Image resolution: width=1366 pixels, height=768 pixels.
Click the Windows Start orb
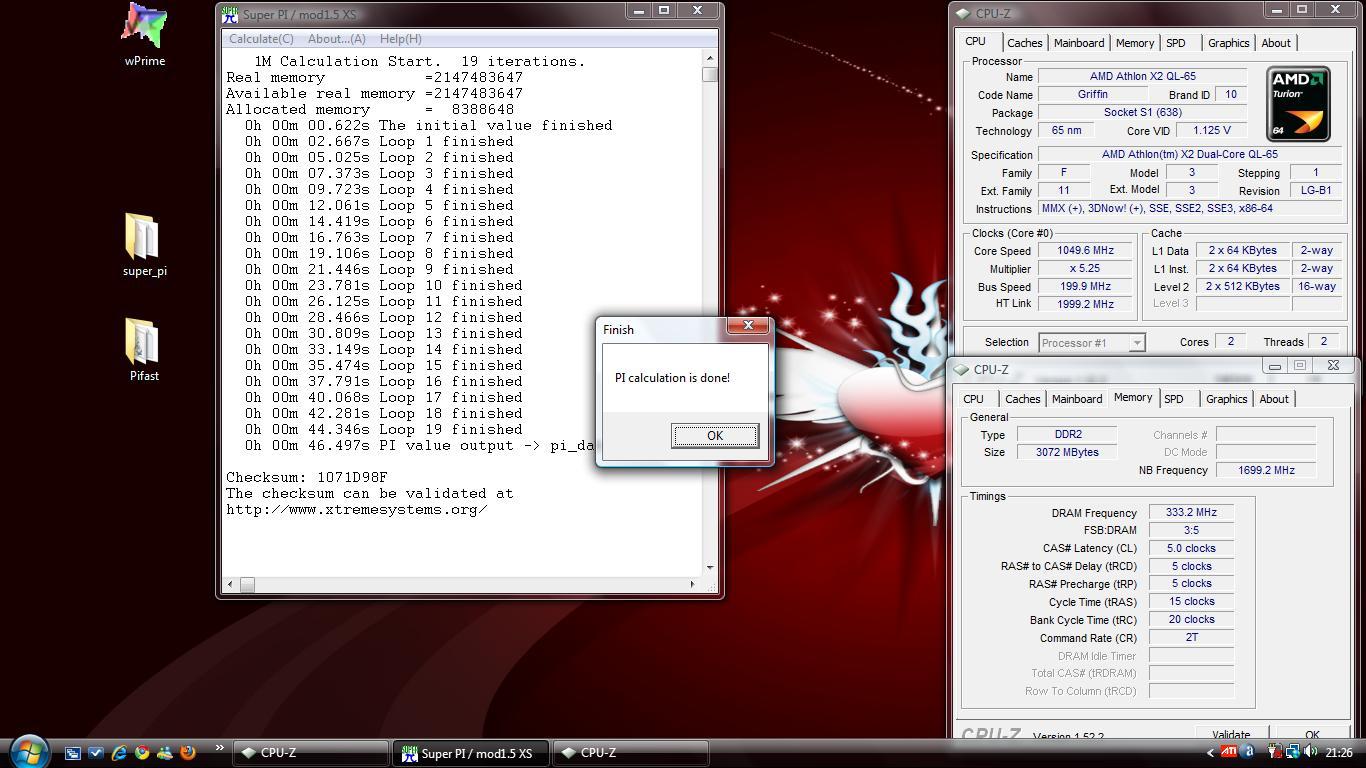28,750
